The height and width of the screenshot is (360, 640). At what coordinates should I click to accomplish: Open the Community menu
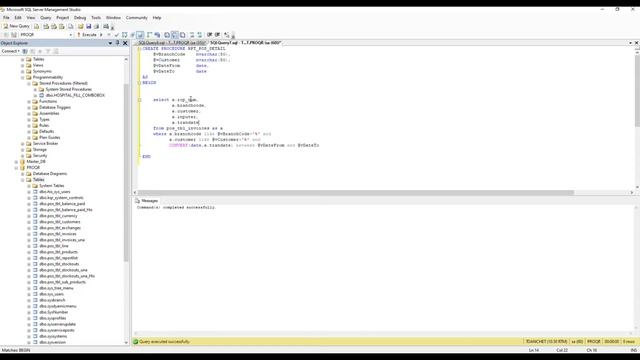tap(136, 18)
